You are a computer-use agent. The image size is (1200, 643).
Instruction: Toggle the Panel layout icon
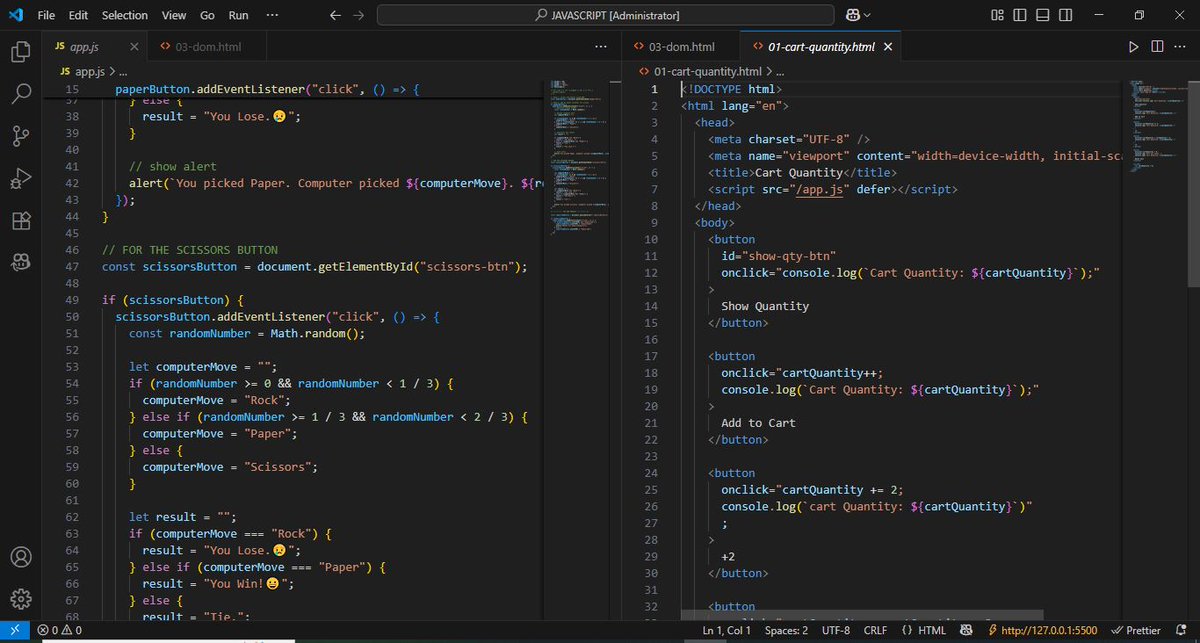[x=1041, y=15]
